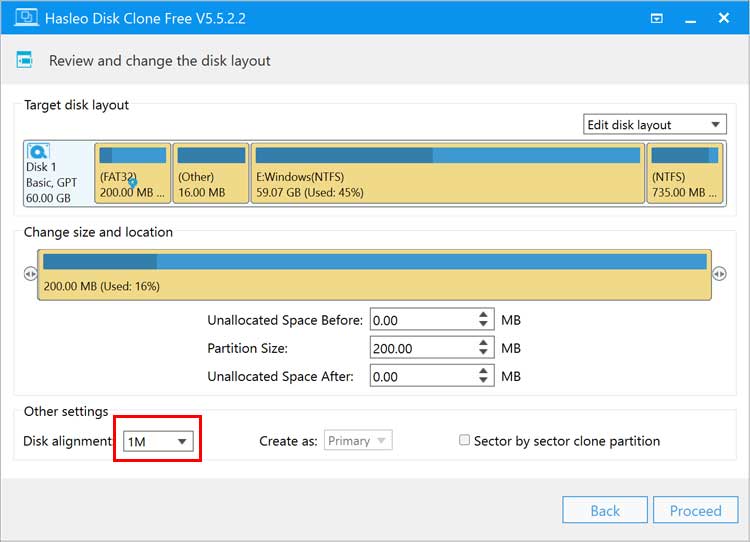Click the Review and change the disk layout heading
Image resolution: width=750 pixels, height=542 pixels.
coord(160,61)
